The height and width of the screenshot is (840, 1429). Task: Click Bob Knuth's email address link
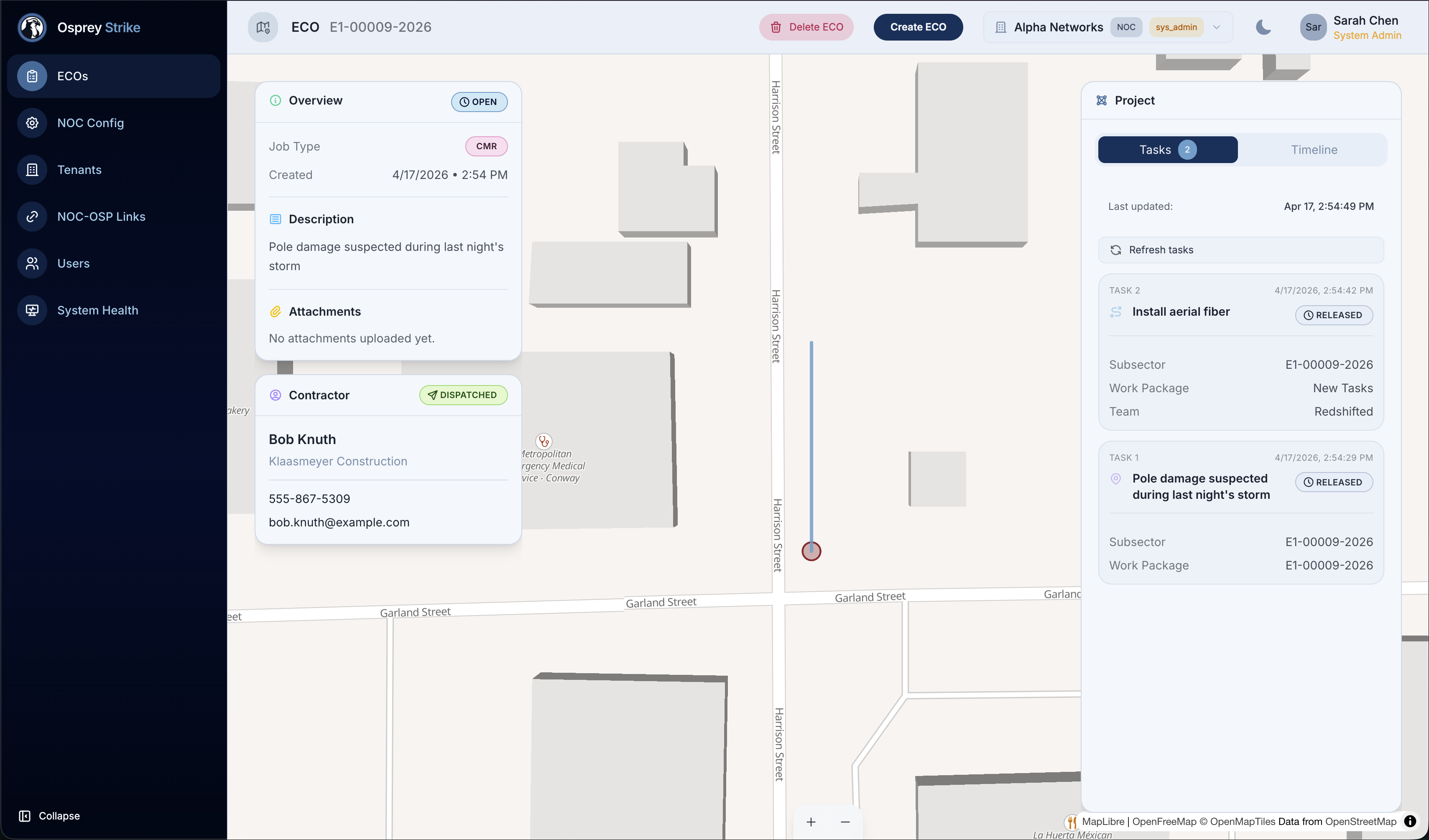pyautogui.click(x=339, y=522)
